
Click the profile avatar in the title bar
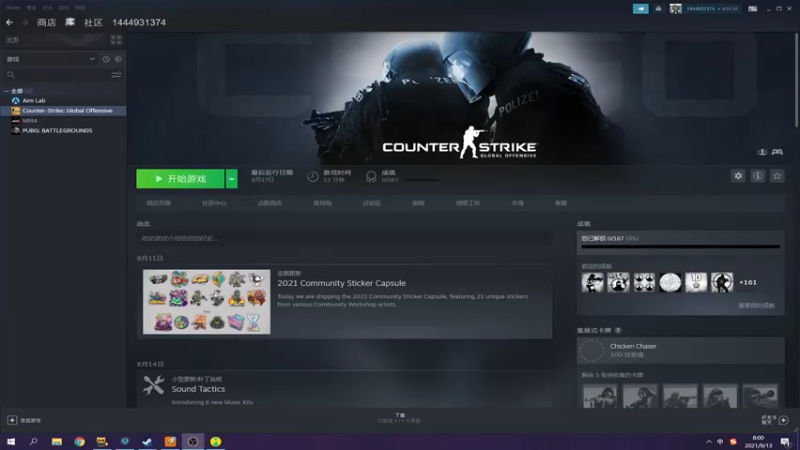(676, 9)
